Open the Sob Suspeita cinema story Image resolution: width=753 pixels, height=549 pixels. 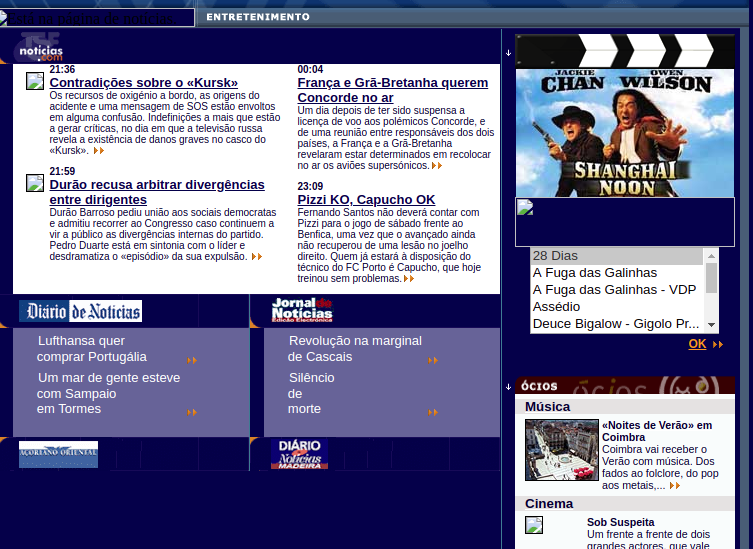tap(620, 522)
